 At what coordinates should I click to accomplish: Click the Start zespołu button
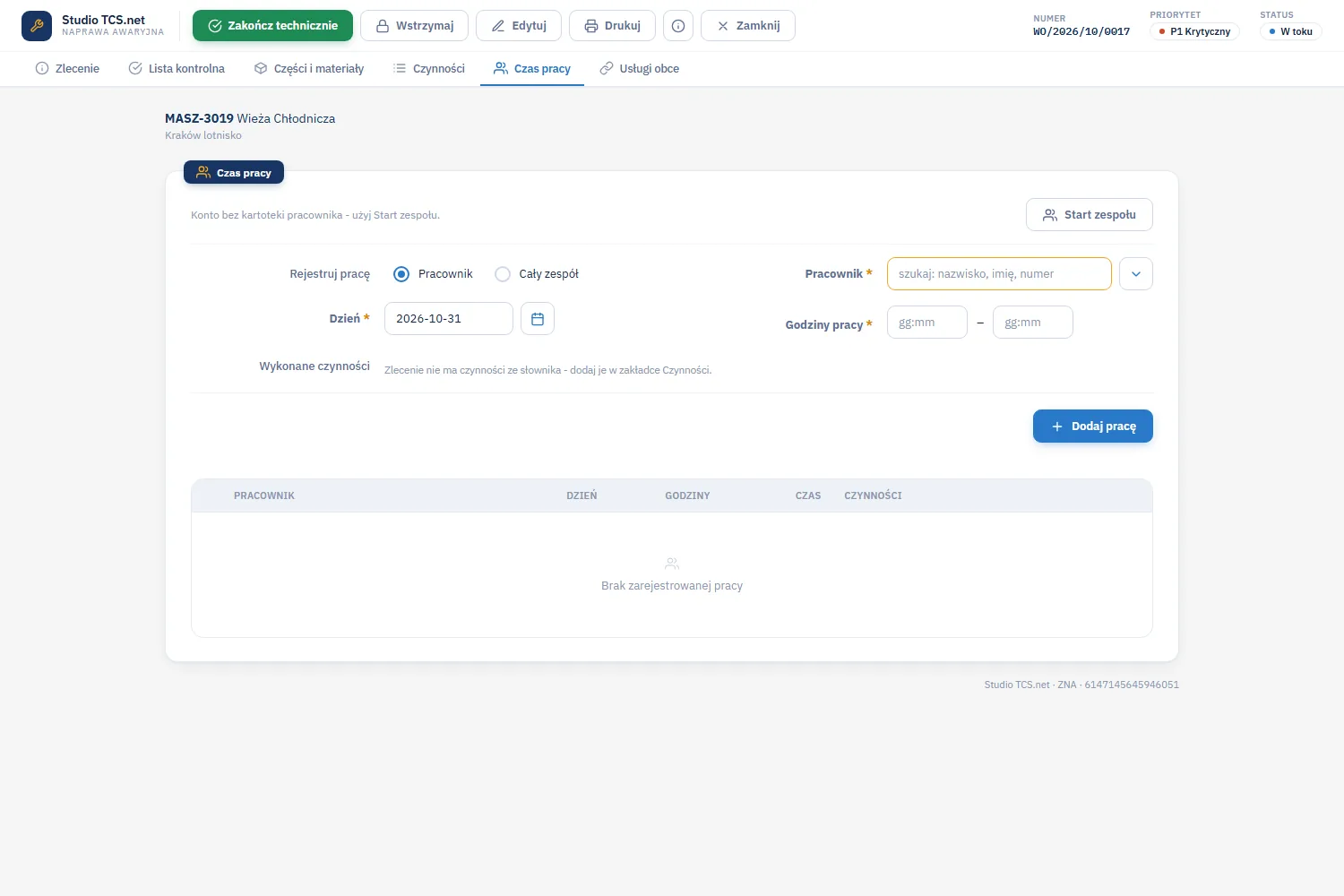pyautogui.click(x=1090, y=215)
